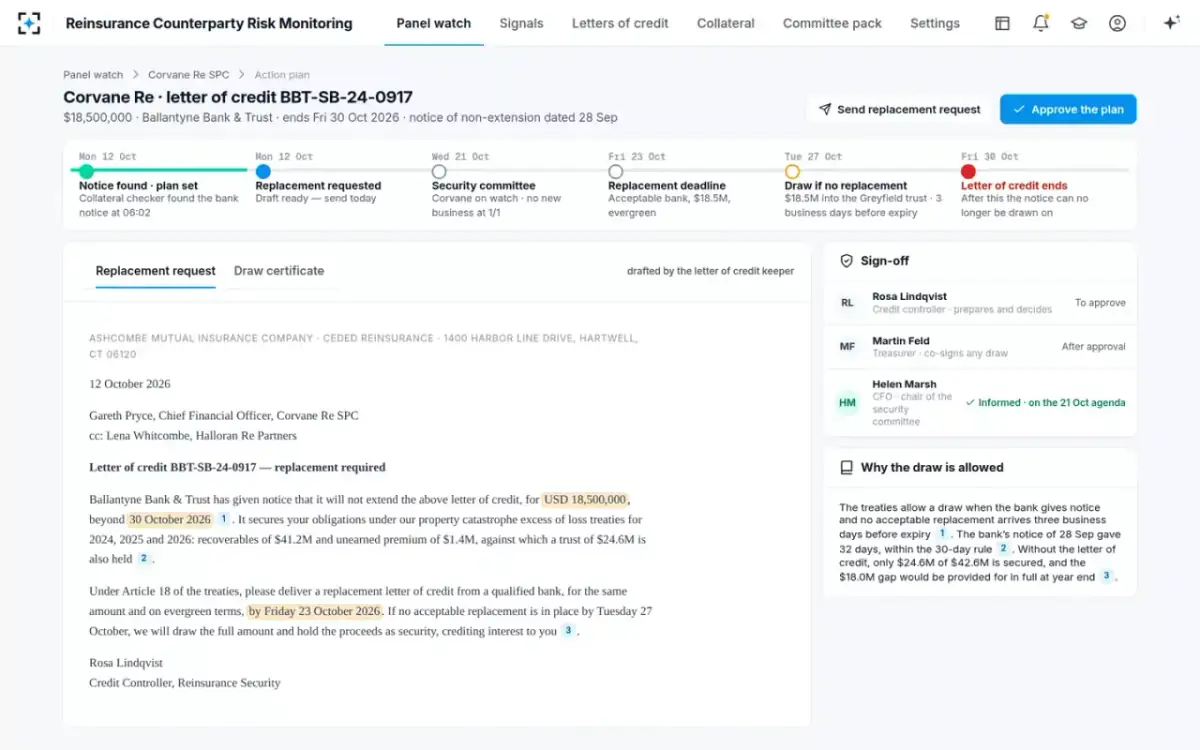Click 'Sign-off' panel heading
This screenshot has height=750, width=1200.
[x=885, y=261]
